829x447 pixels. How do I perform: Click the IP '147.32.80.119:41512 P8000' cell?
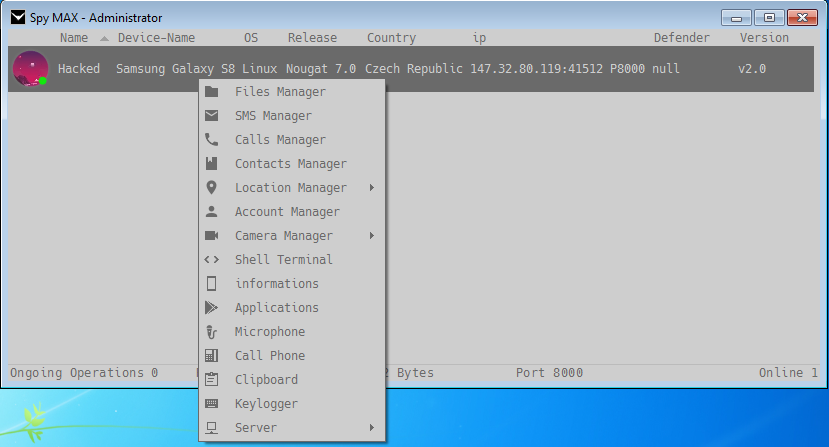pos(558,69)
